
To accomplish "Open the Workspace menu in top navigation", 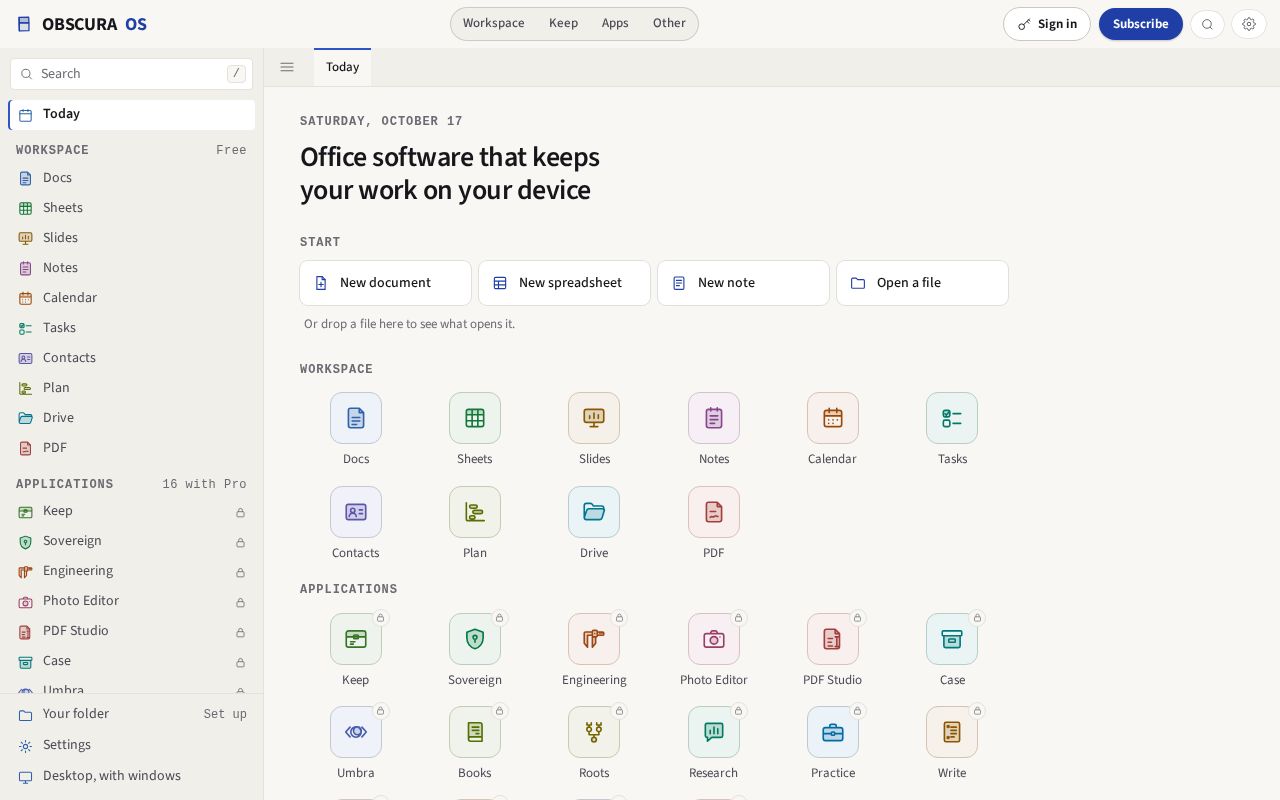I will tap(494, 23).
